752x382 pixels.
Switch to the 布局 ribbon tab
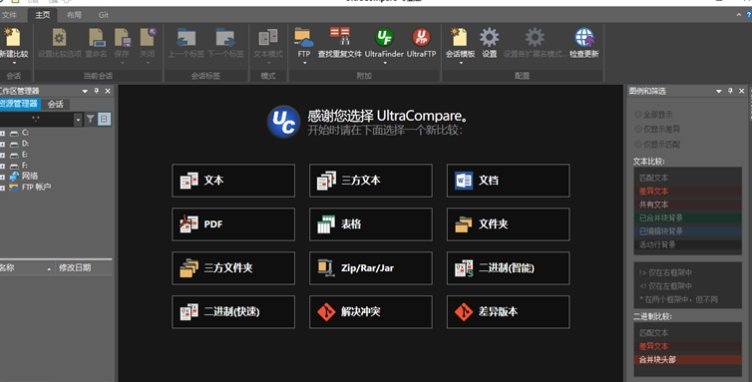[74, 15]
